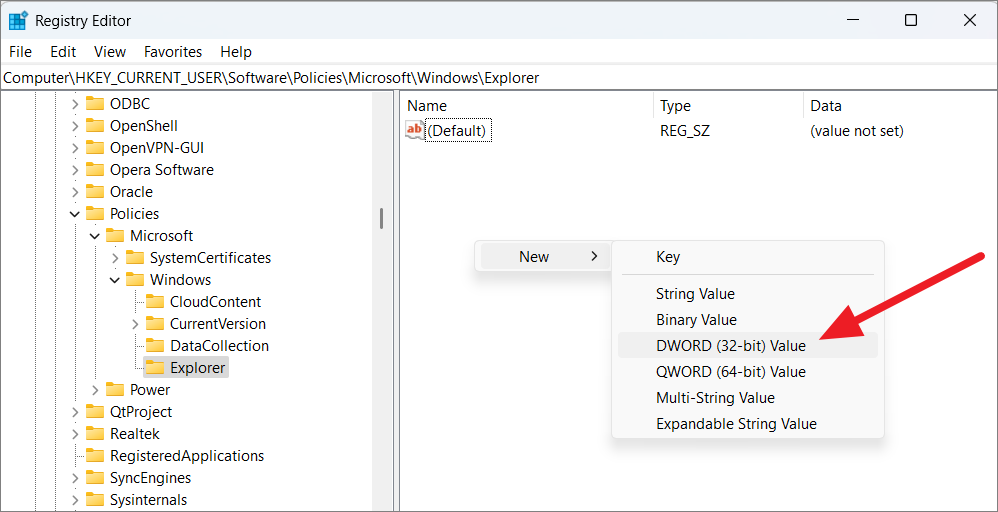Click the tree pane vertical scrollbar thumb
The image size is (998, 512).
pyautogui.click(x=381, y=218)
